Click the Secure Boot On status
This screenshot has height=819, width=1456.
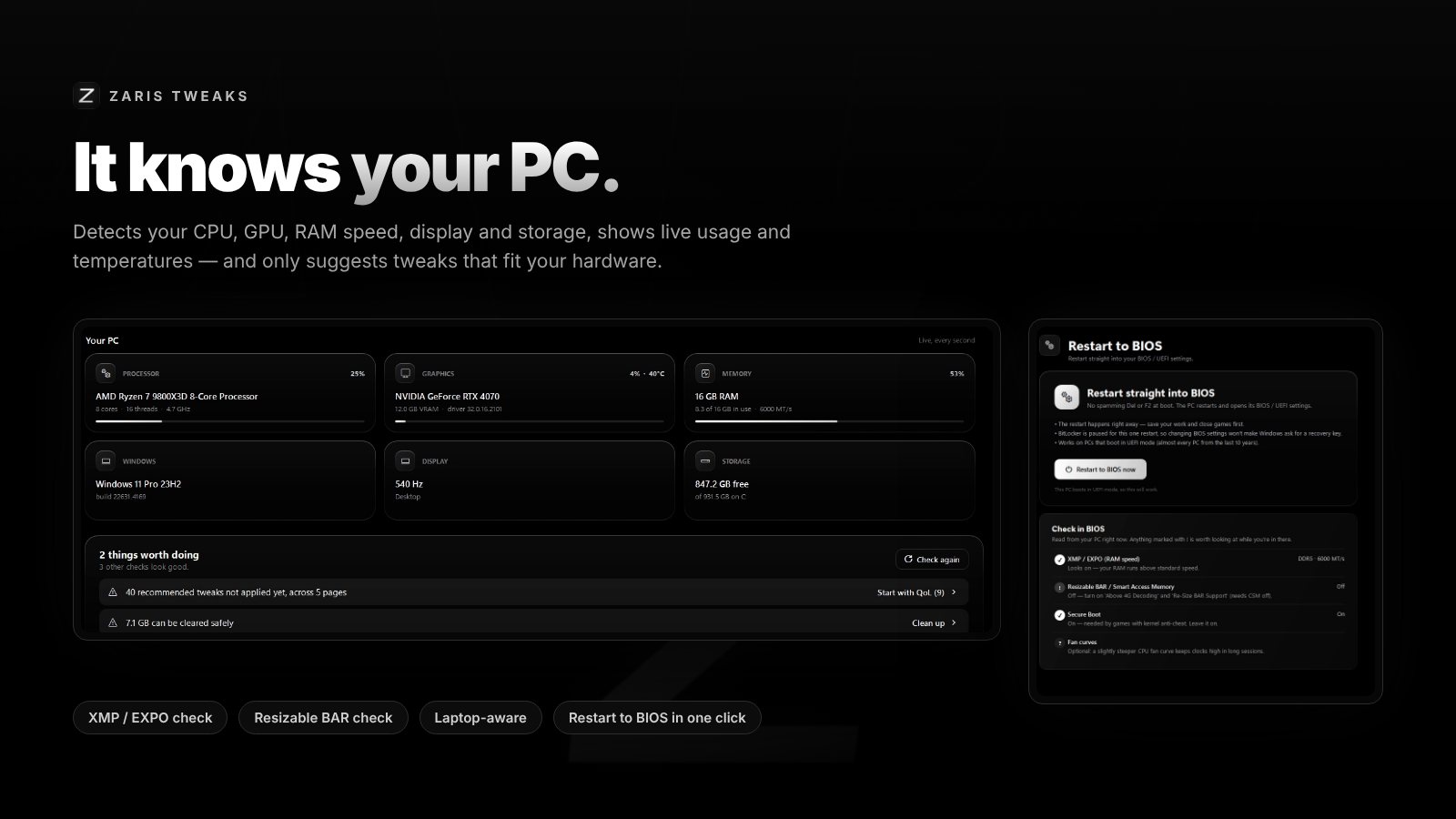1340,614
